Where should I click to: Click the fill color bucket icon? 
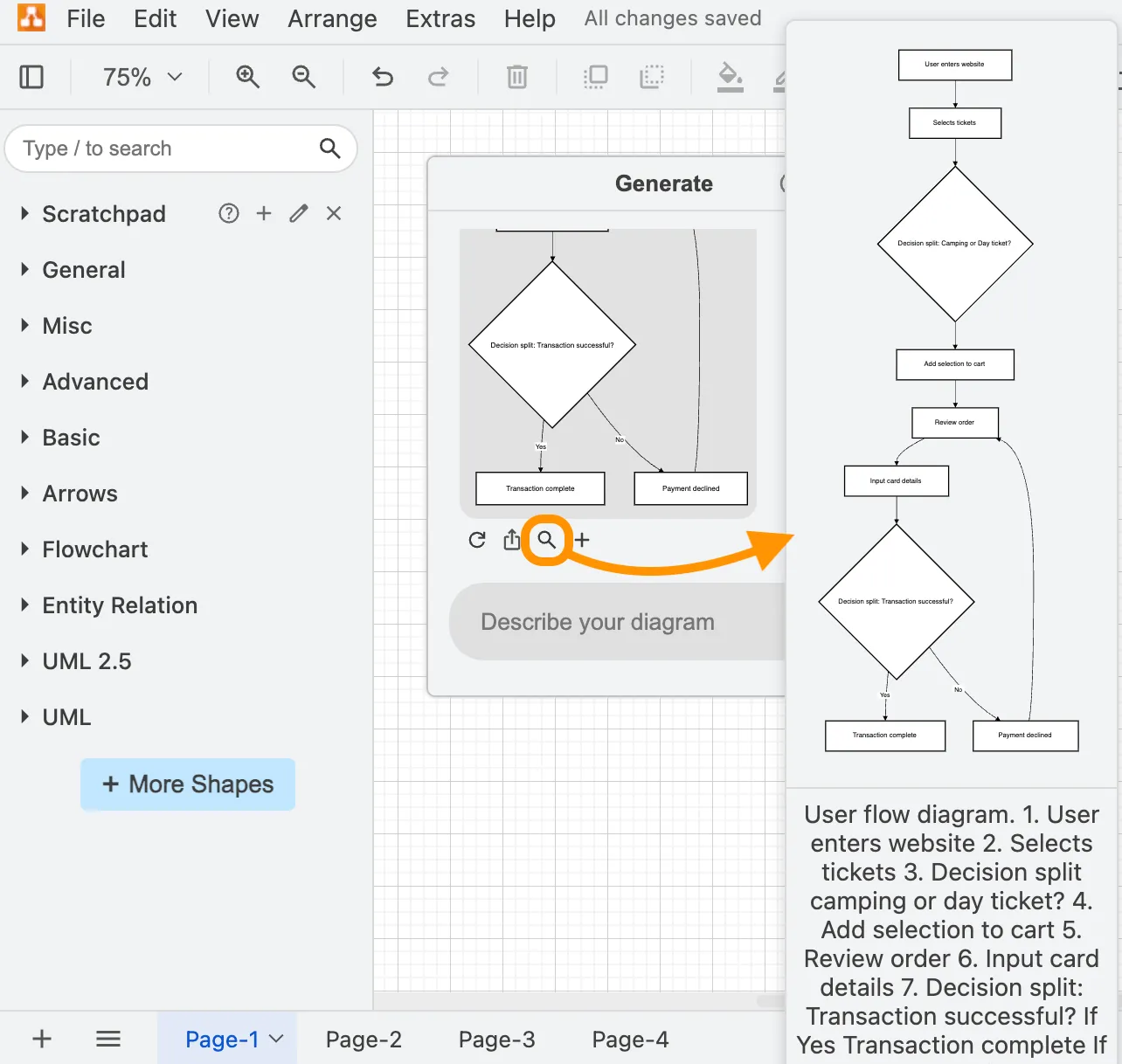tap(730, 77)
